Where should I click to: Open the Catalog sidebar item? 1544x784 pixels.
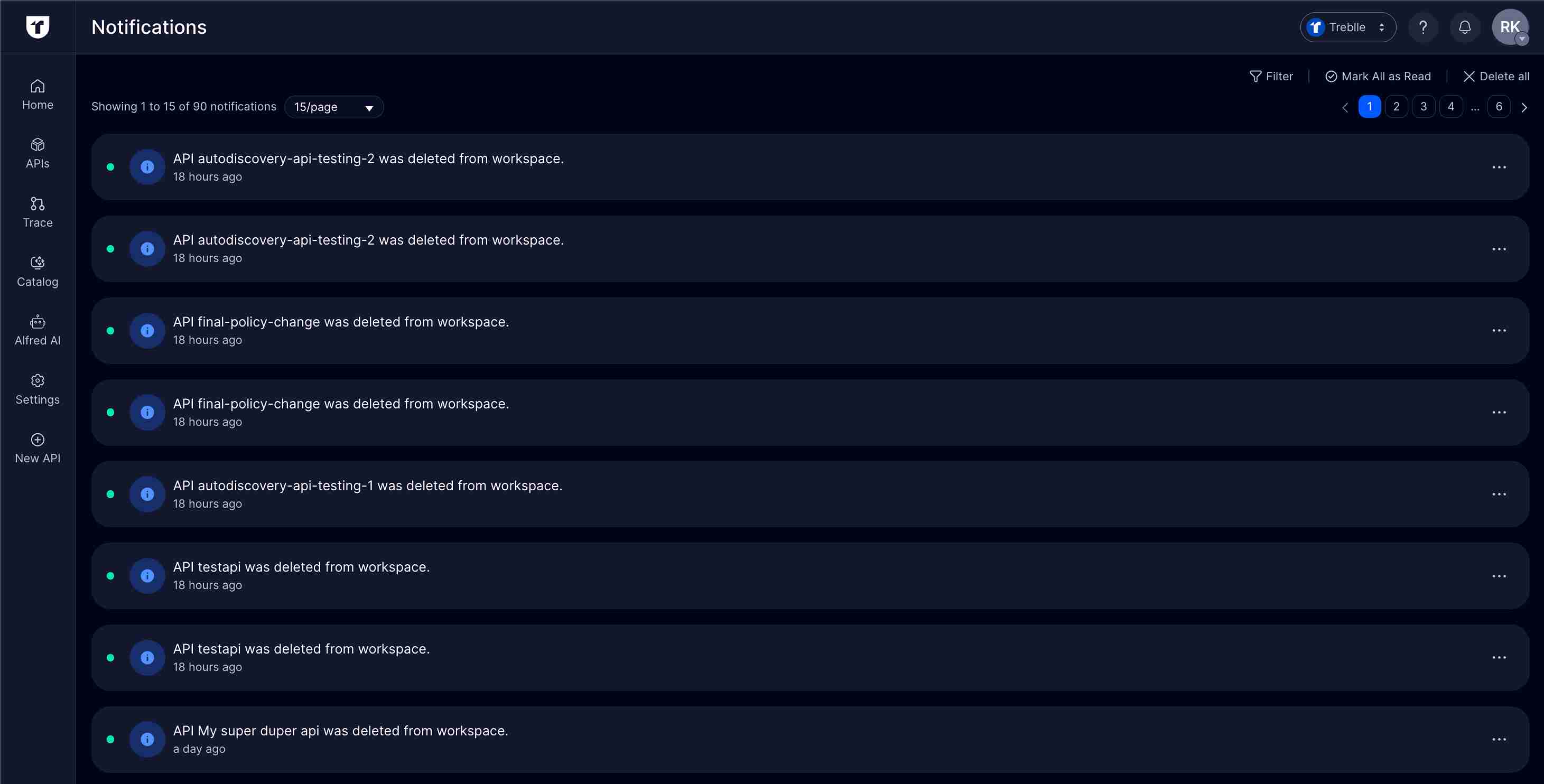click(x=37, y=272)
